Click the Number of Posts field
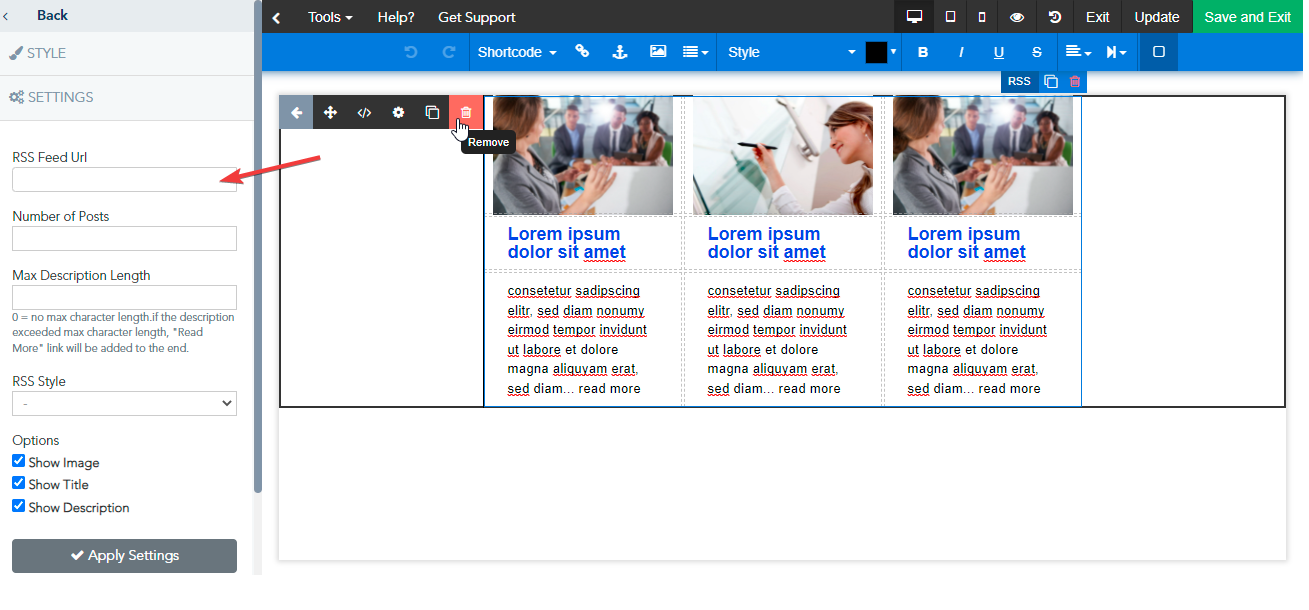 124,238
